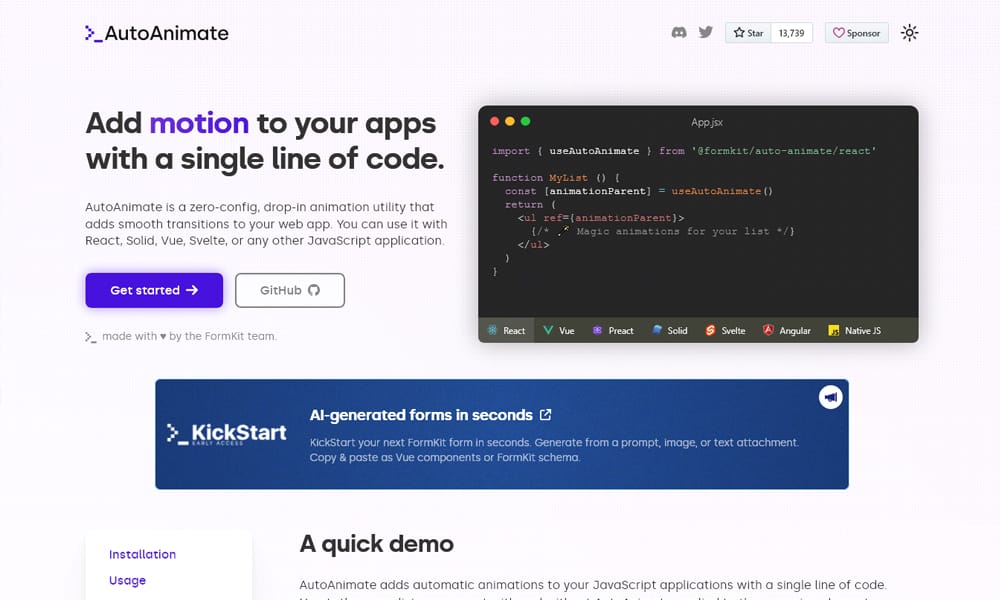Click the send icon on the KickStart banner

(x=830, y=397)
